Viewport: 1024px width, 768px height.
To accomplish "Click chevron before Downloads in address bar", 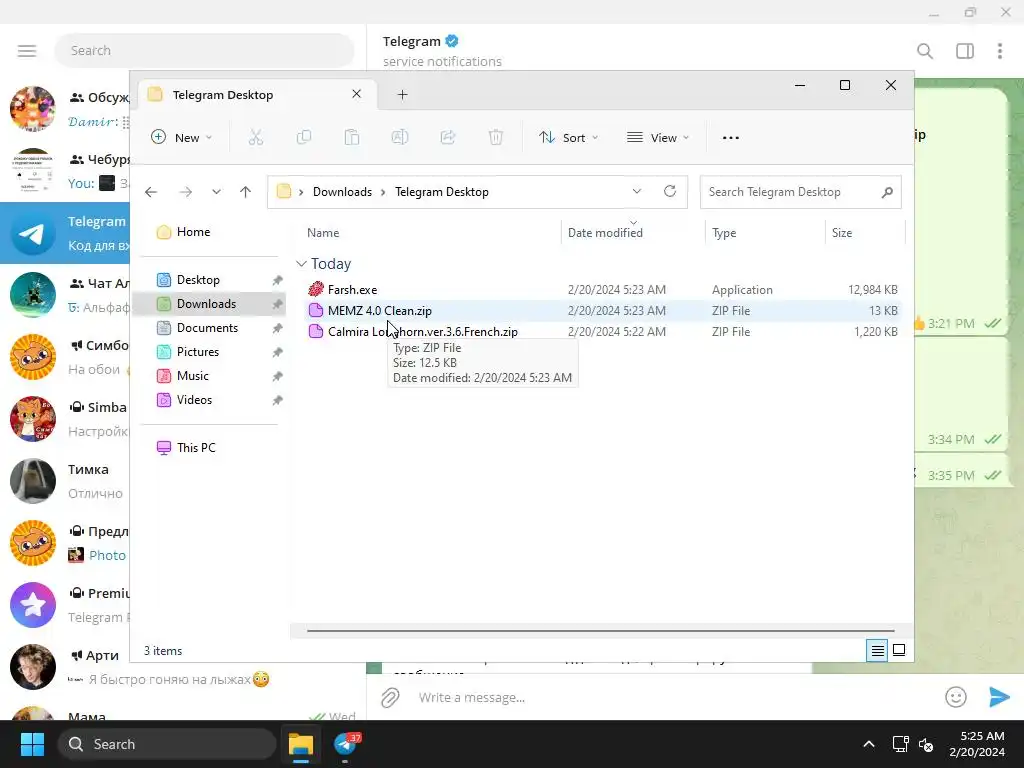I will pyautogui.click(x=301, y=192).
